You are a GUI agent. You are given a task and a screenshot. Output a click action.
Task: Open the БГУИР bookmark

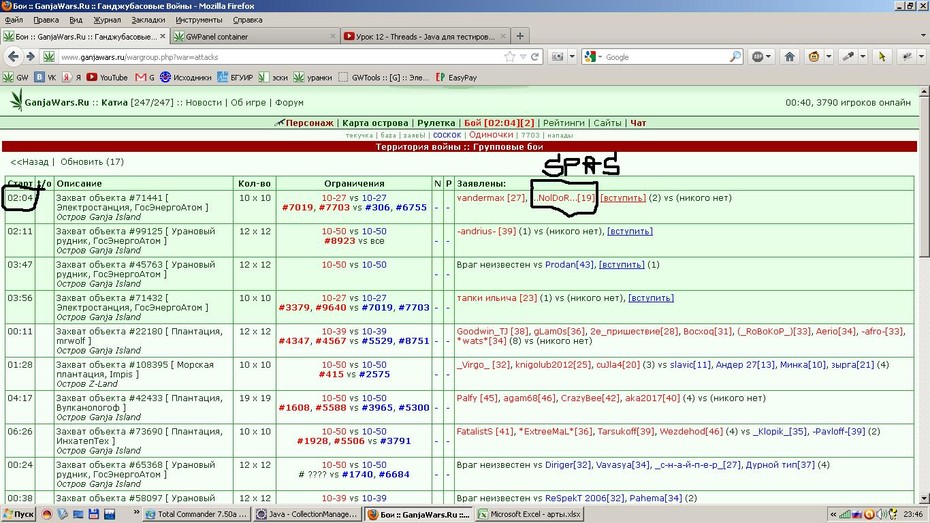235,77
